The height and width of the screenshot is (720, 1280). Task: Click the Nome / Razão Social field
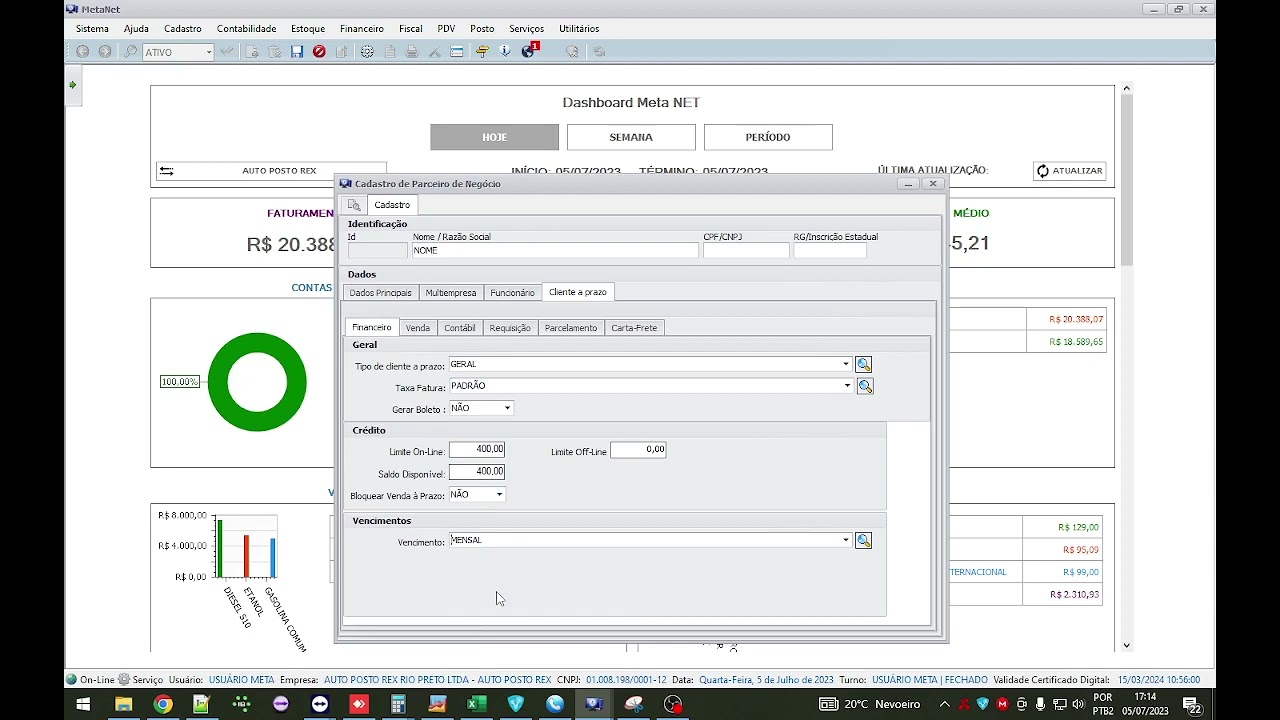tap(555, 251)
